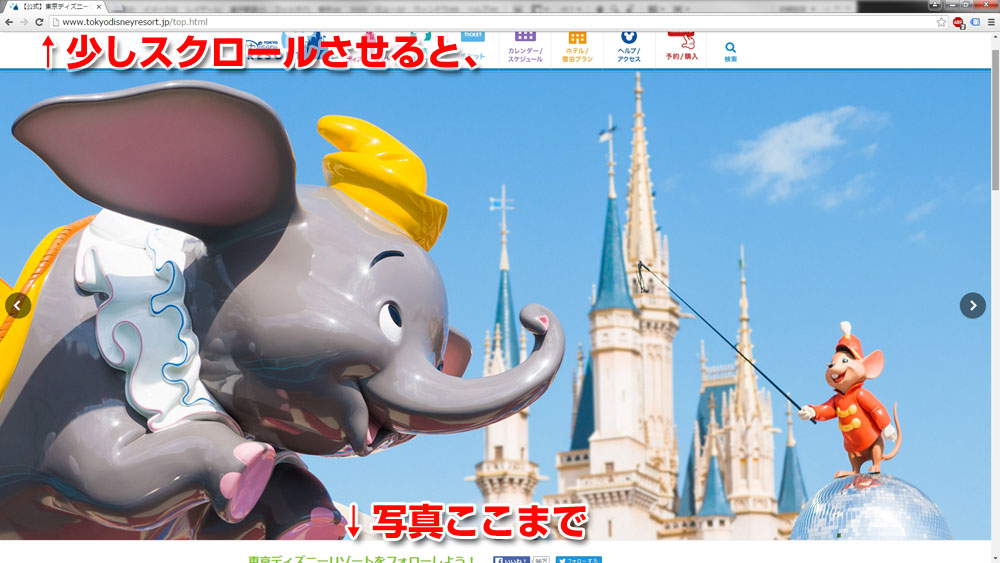Click the Dumbo castle hero image

coord(495,305)
